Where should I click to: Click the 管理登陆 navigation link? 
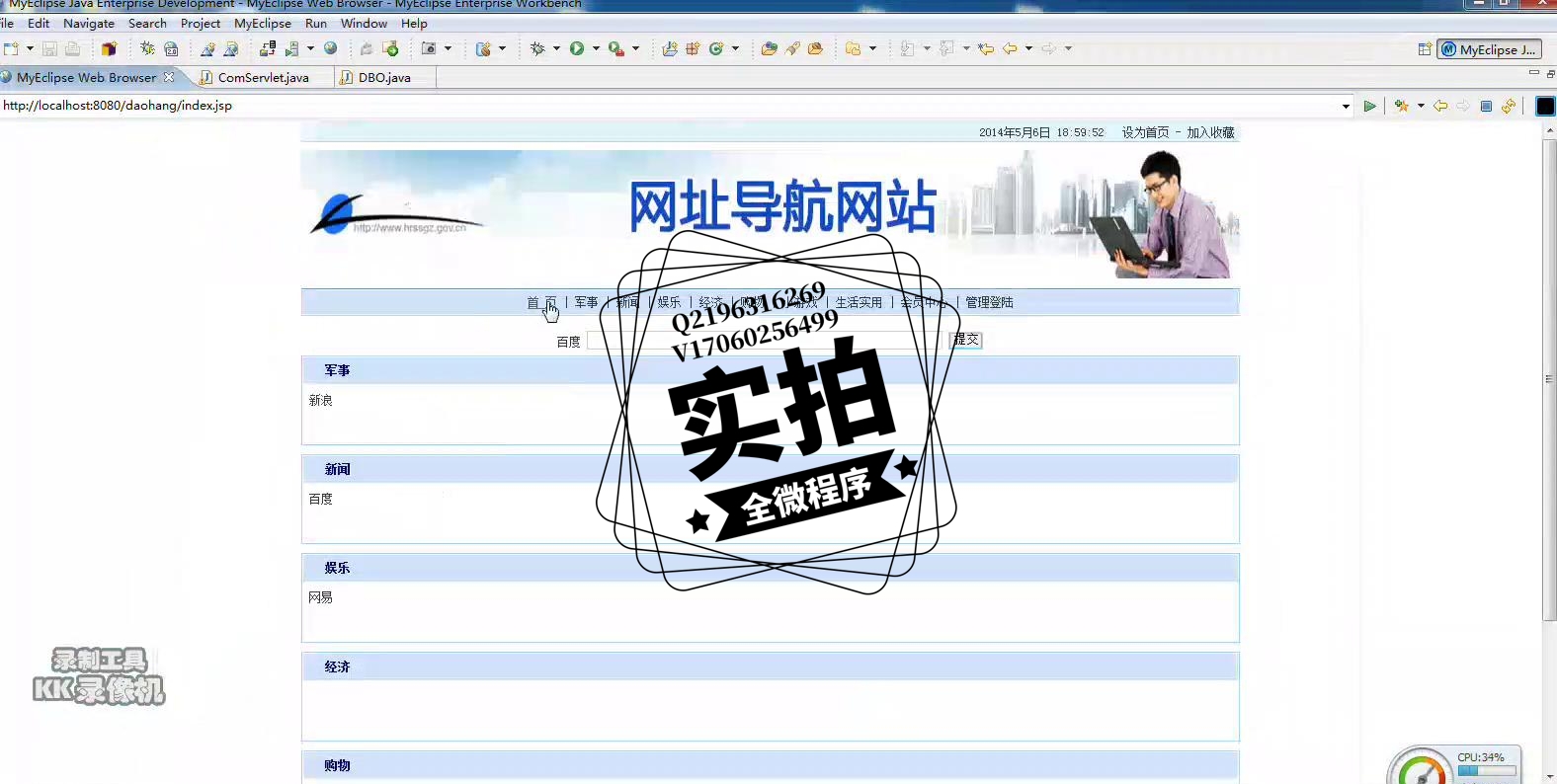989,302
